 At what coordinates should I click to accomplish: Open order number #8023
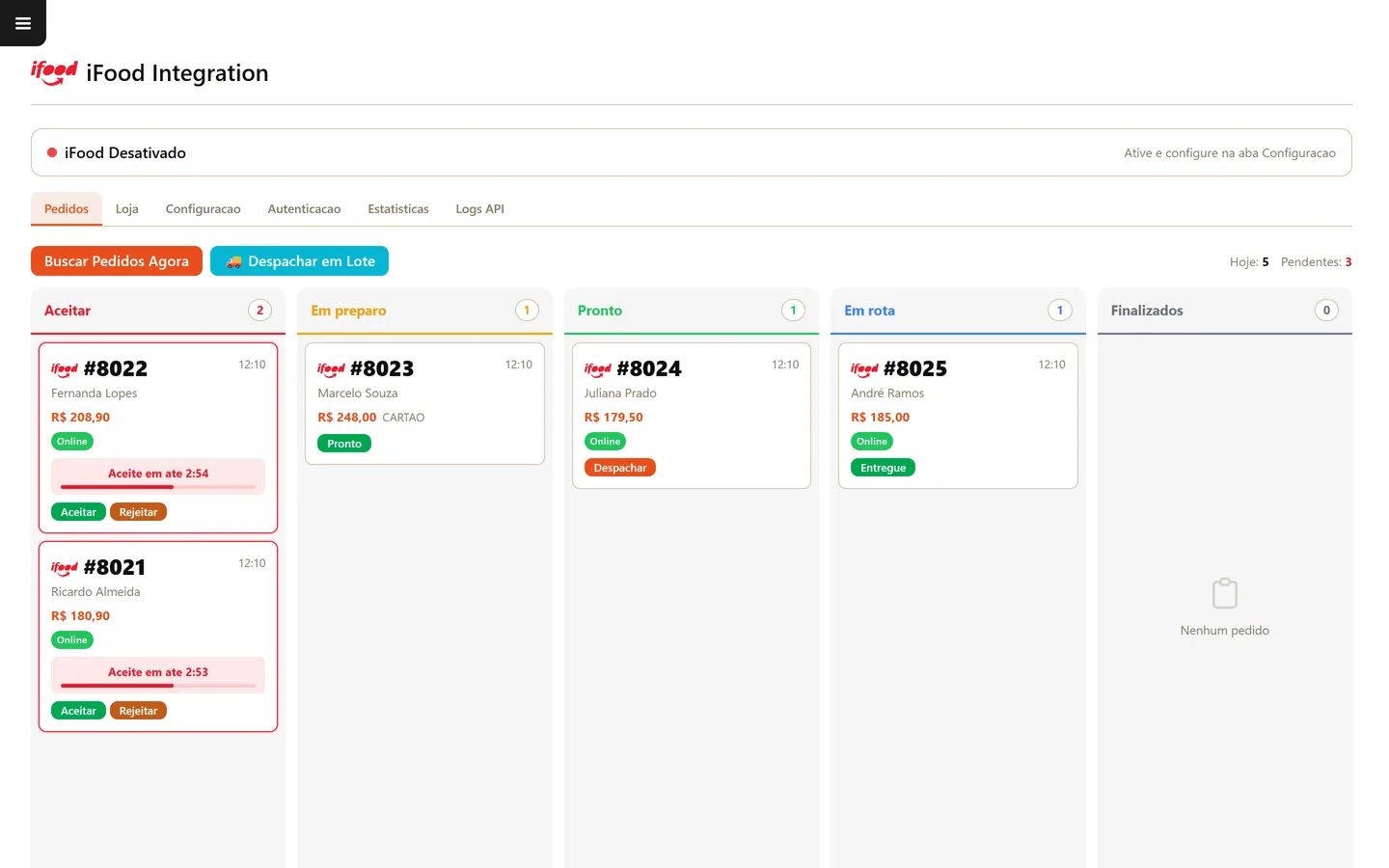(382, 369)
